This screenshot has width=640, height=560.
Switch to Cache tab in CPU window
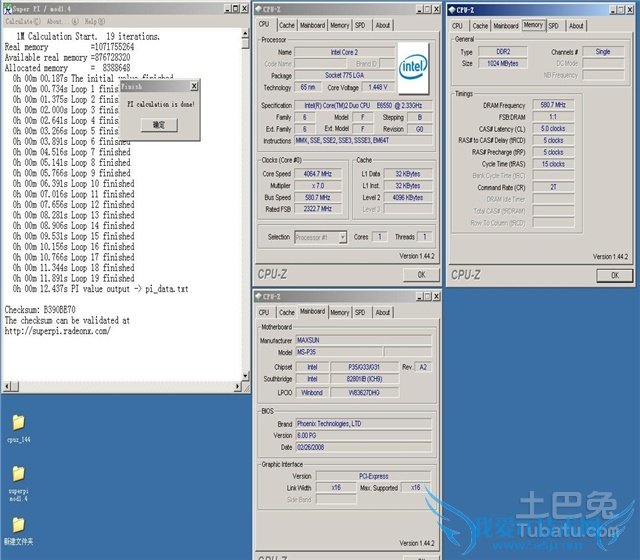pos(287,25)
